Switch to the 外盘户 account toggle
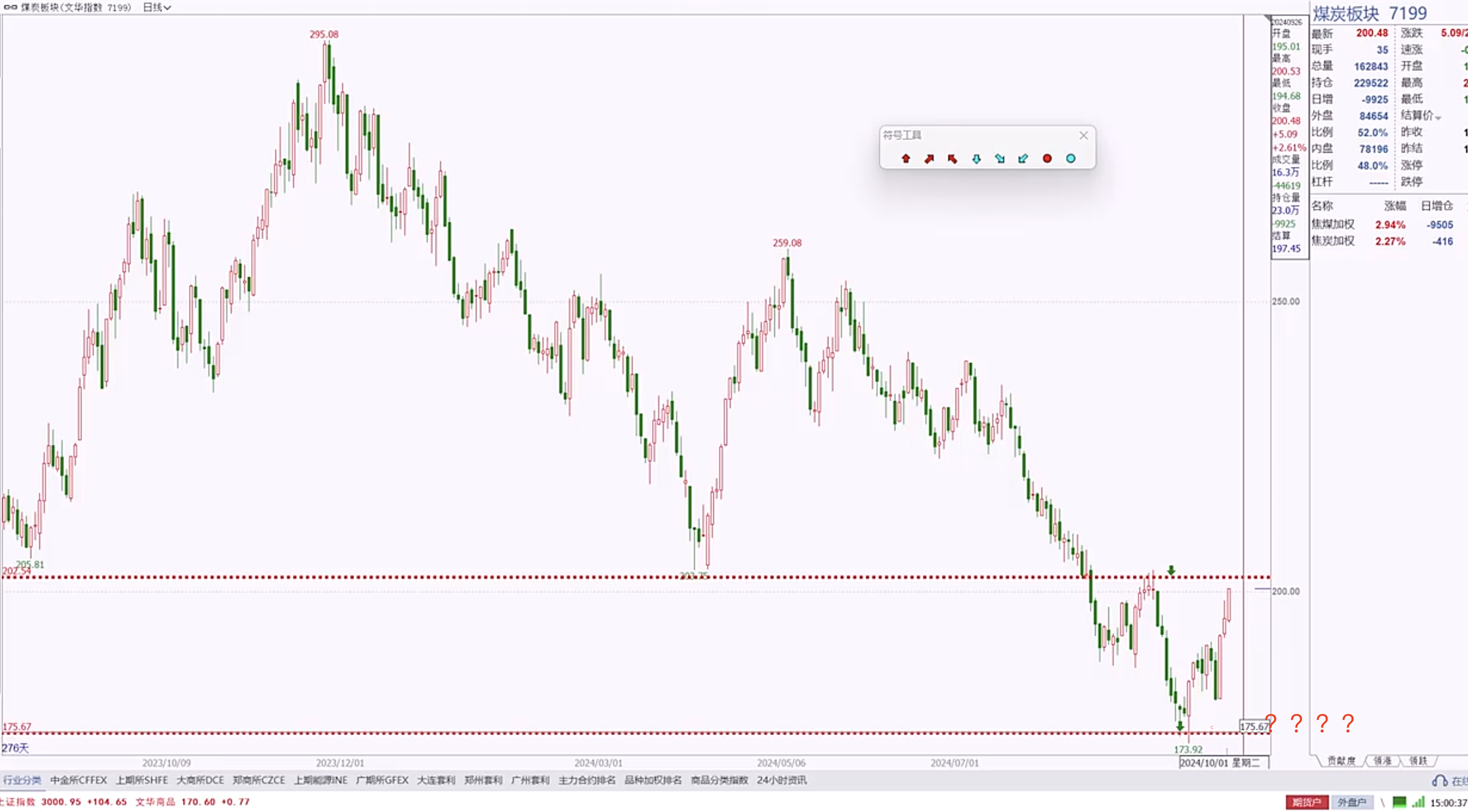The width and height of the screenshot is (1468, 812). [1352, 802]
